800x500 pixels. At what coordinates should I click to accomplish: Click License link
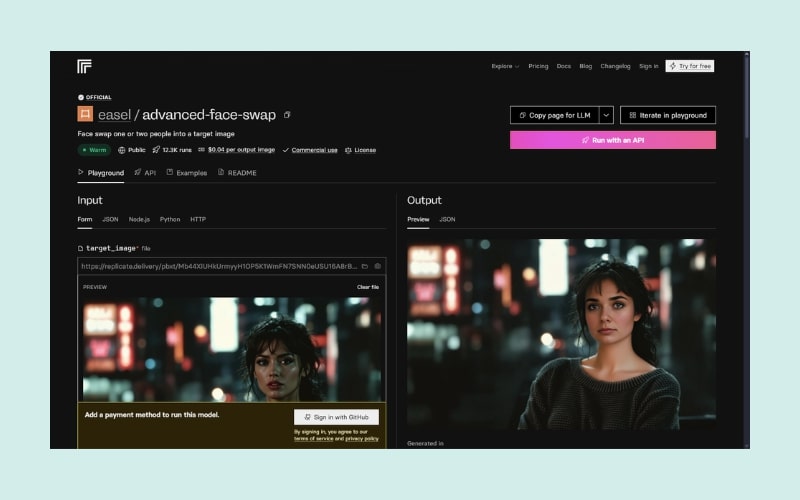click(x=365, y=150)
